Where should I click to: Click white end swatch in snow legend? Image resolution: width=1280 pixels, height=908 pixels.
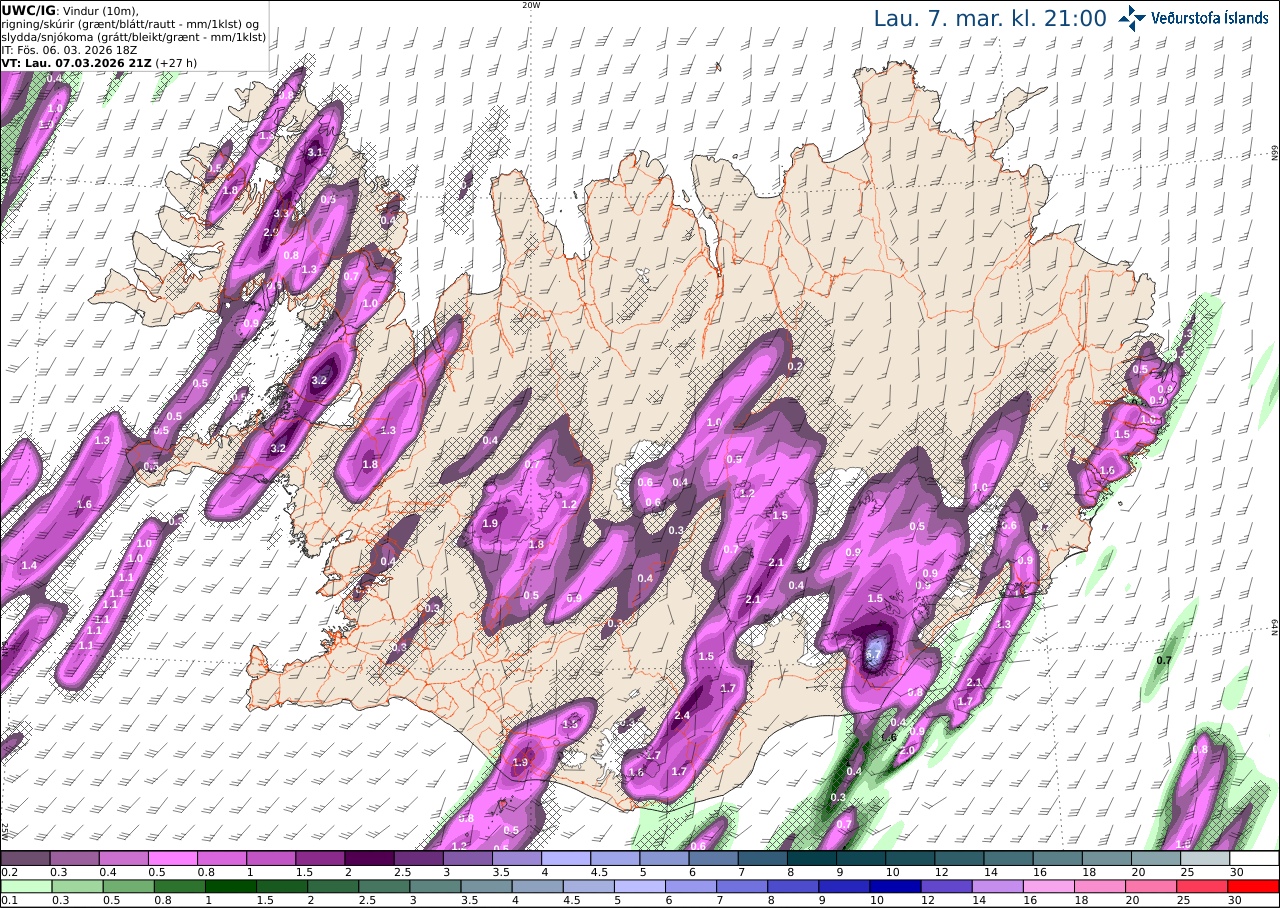coord(1254,858)
